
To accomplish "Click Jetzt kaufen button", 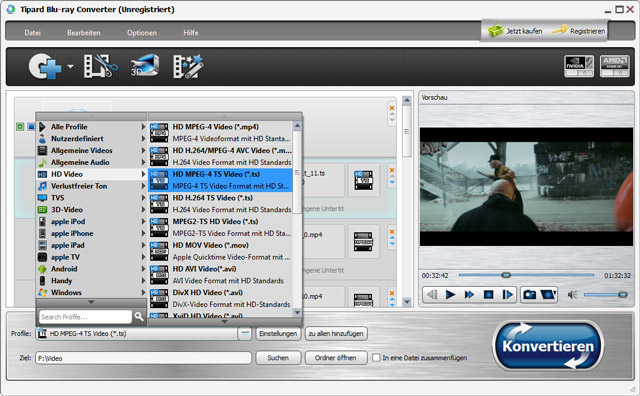I will point(515,31).
